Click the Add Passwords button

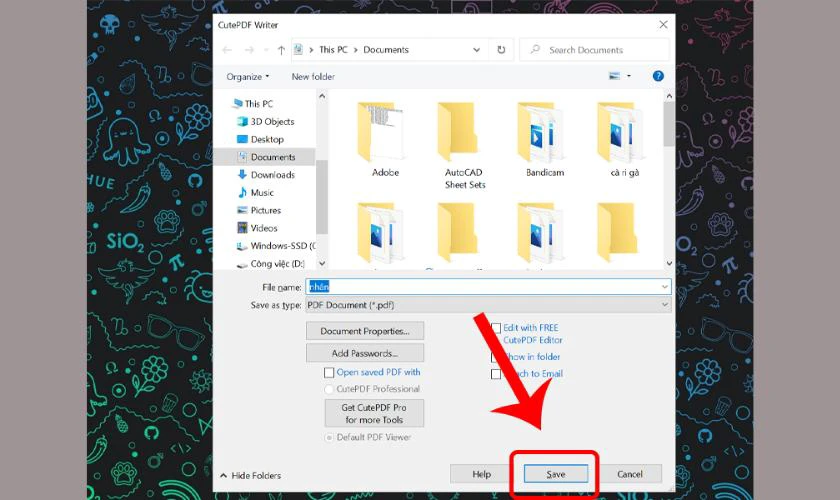[365, 353]
